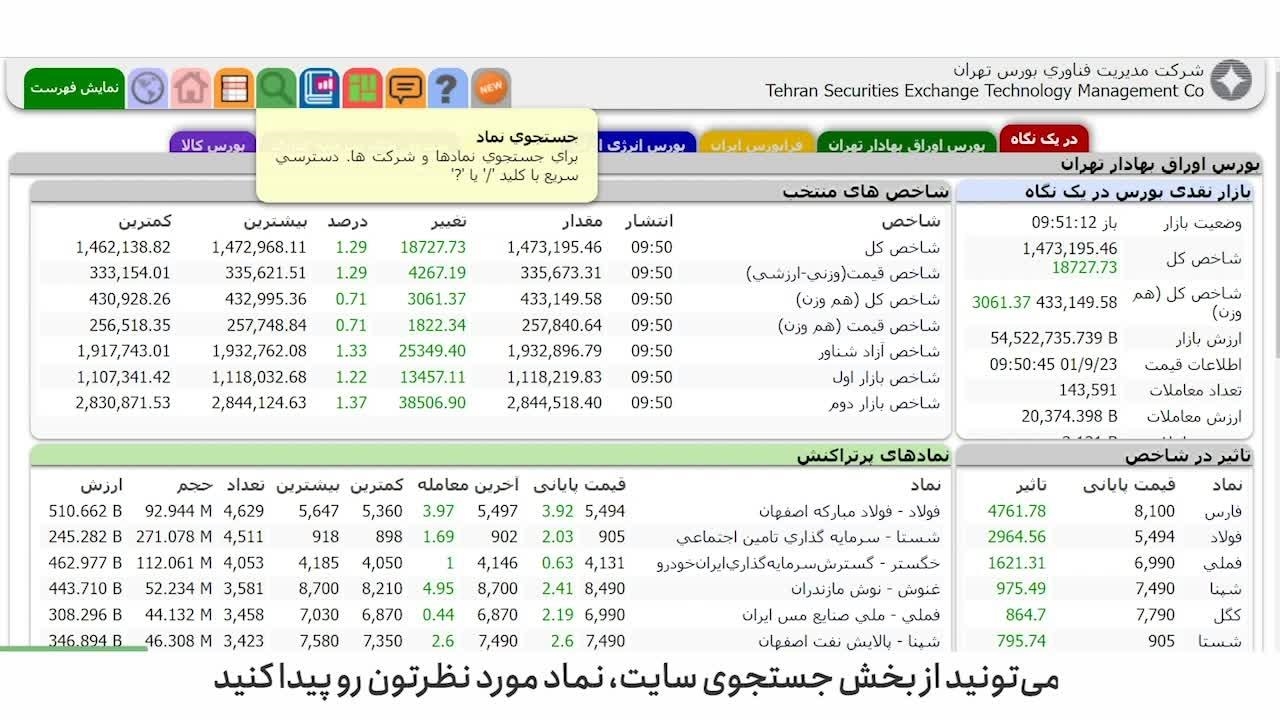Click the orange NEW badge icon

click(x=490, y=89)
